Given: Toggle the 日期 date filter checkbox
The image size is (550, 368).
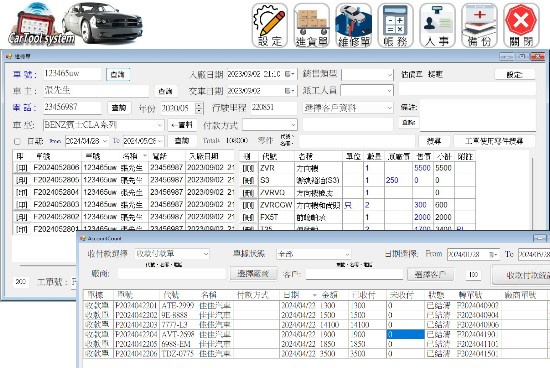Looking at the screenshot, I should 17,141.
